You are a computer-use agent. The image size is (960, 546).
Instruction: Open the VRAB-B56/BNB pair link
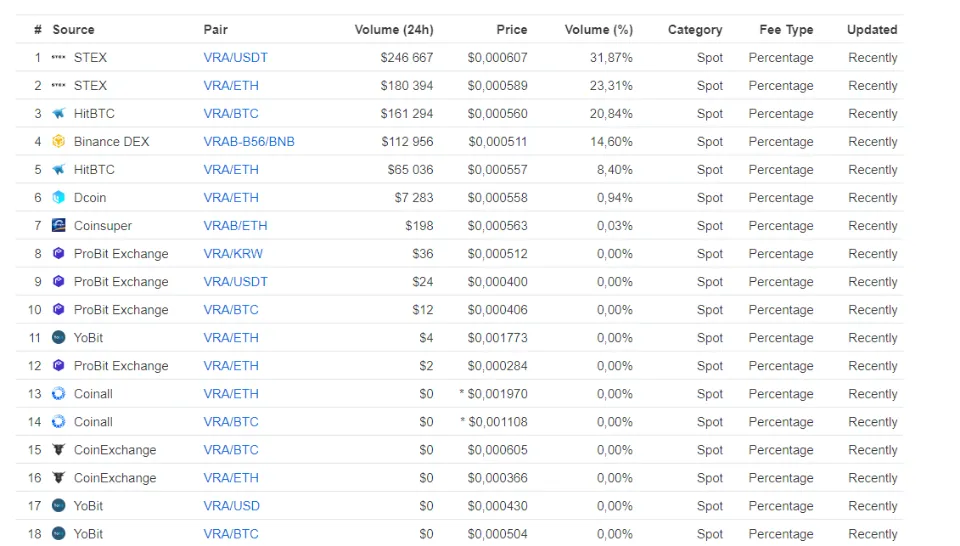249,141
